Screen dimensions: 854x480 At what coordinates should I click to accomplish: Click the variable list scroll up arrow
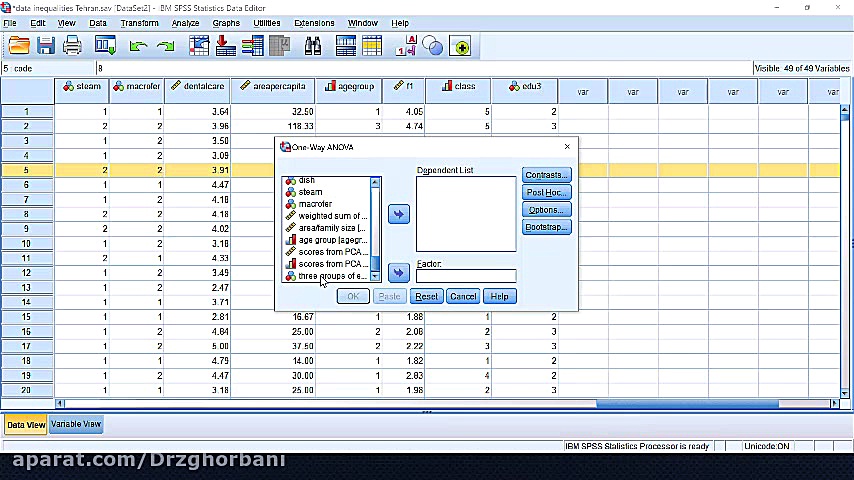pyautogui.click(x=375, y=183)
